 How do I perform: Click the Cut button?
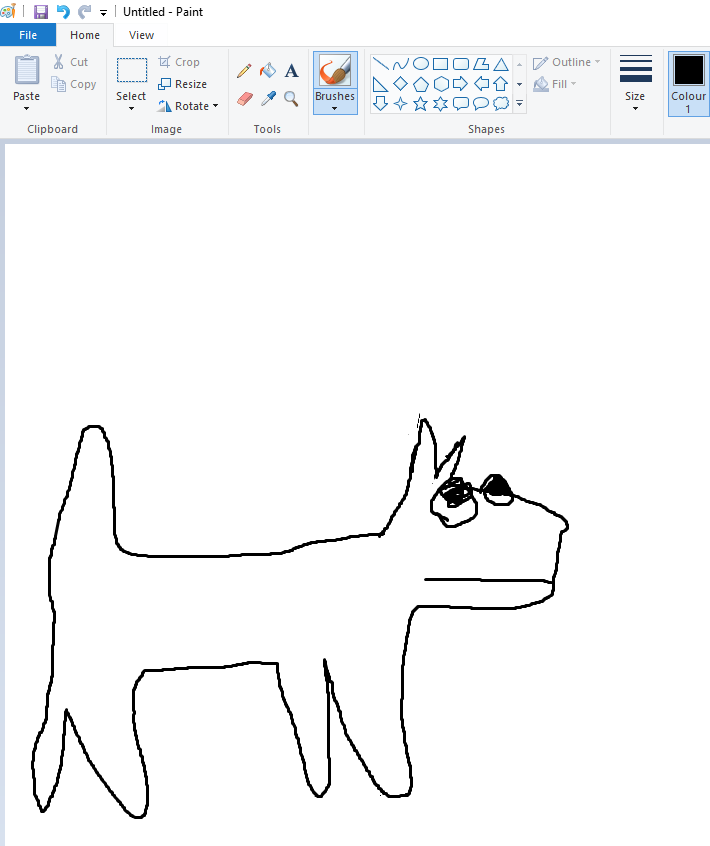71,62
